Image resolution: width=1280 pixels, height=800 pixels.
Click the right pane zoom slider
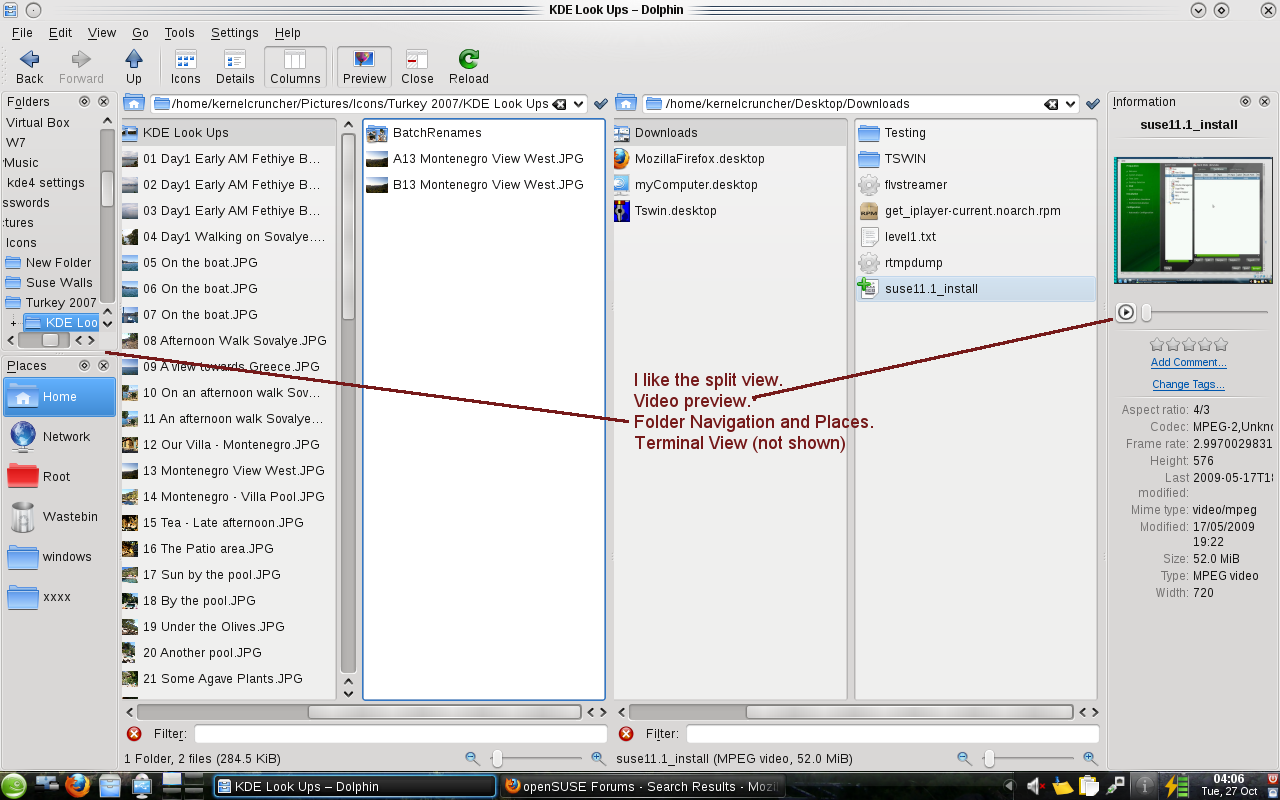point(1027,759)
